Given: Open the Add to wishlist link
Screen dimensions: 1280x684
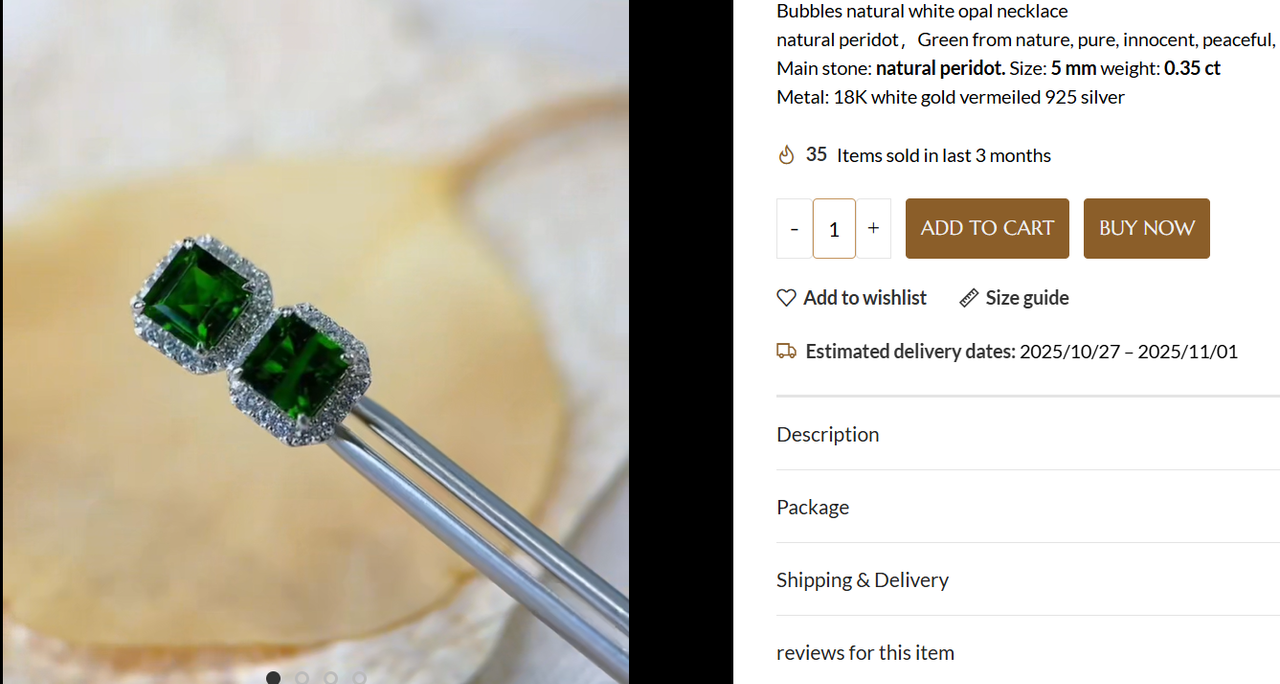Looking at the screenshot, I should click(864, 298).
